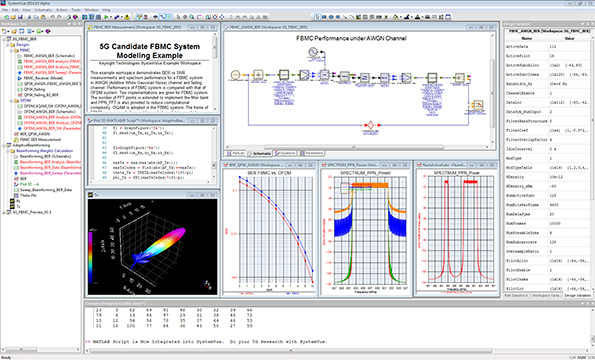Click the ModType row in Design Variables
This screenshot has height=360, width=595.
point(547,158)
